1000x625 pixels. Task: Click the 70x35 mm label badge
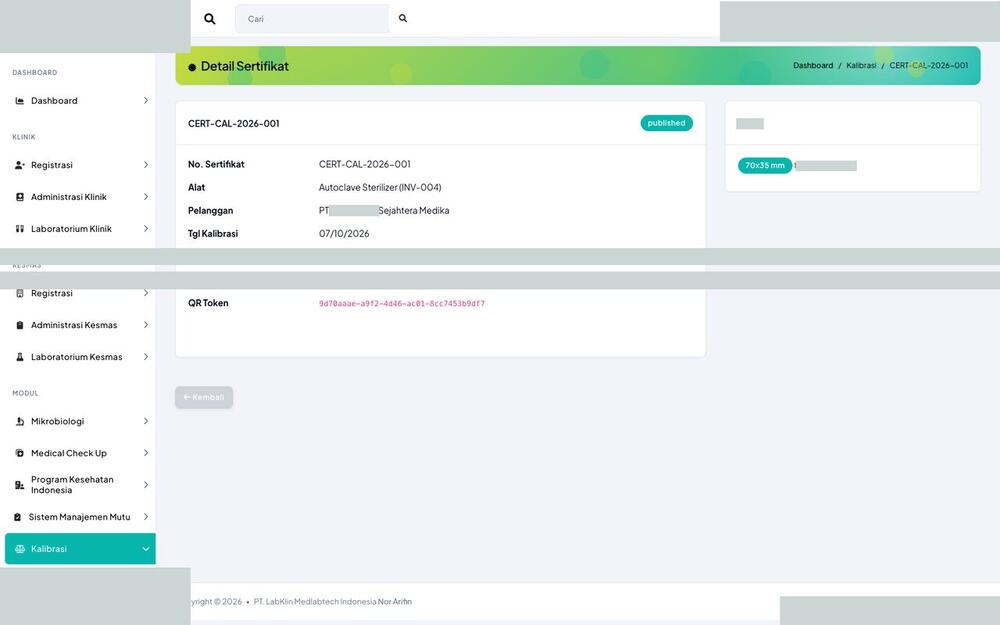[x=765, y=166]
